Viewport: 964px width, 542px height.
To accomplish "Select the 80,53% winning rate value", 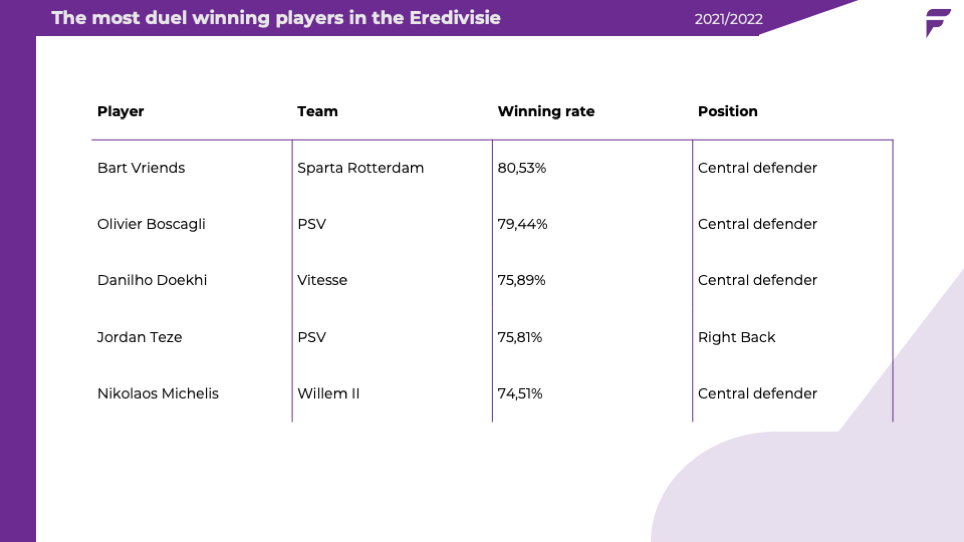I will click(521, 168).
